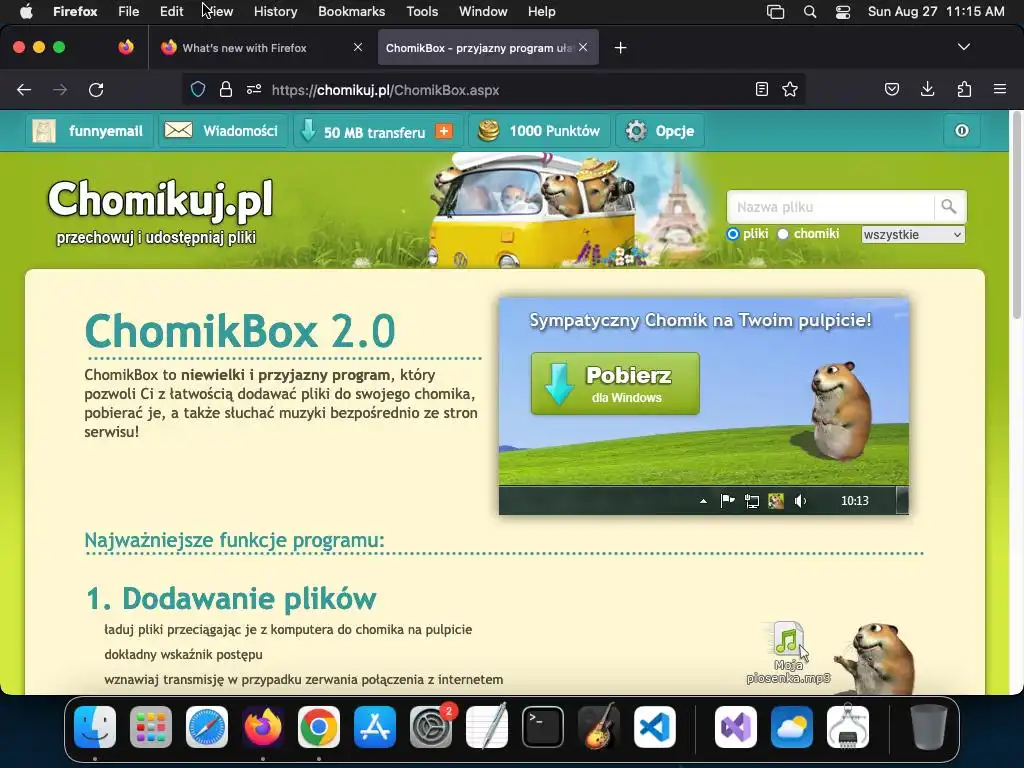Open Wiadomości messages

tap(223, 131)
